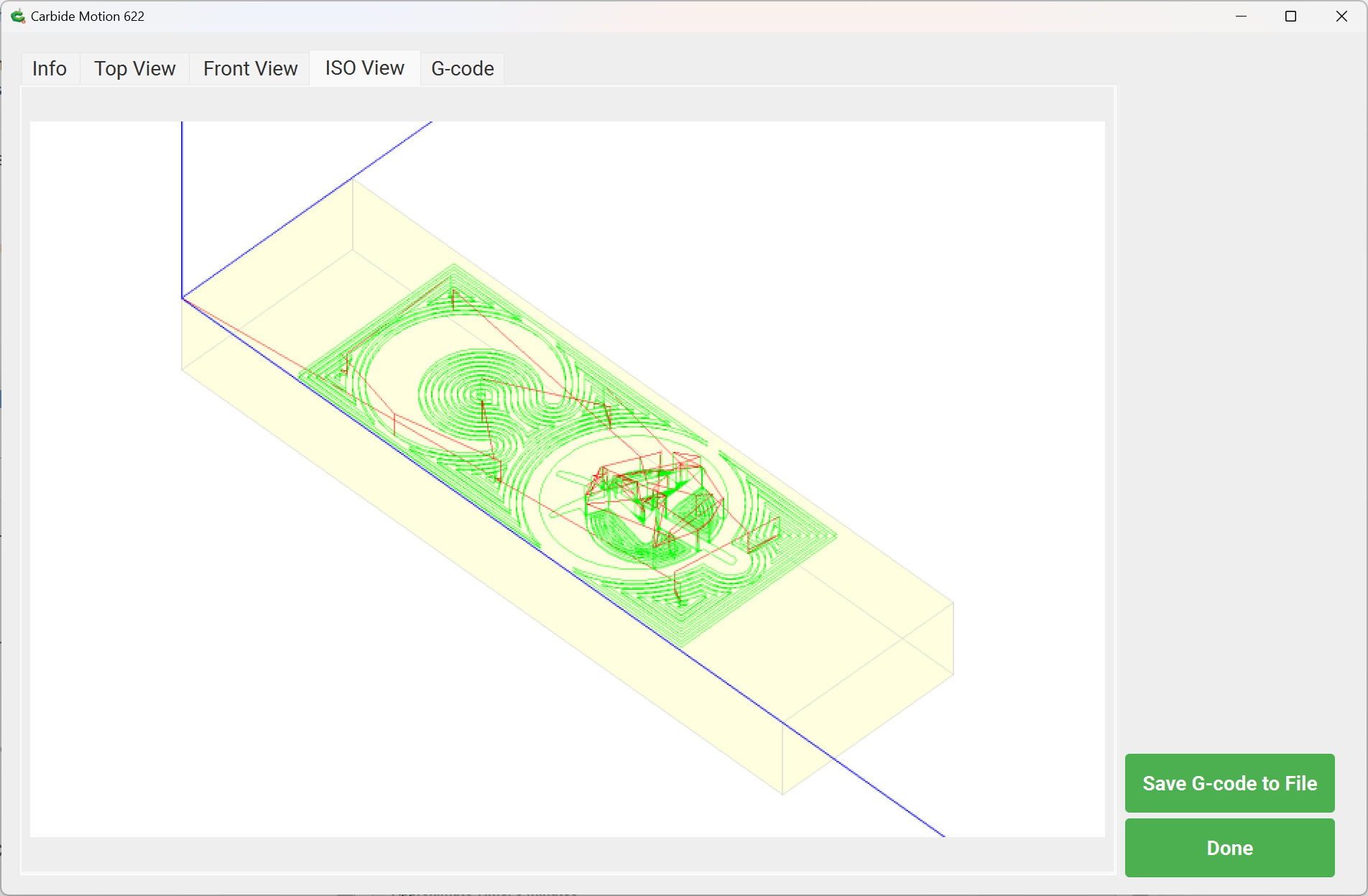Minimize the Carbide Motion window
1368x896 pixels.
1241,16
